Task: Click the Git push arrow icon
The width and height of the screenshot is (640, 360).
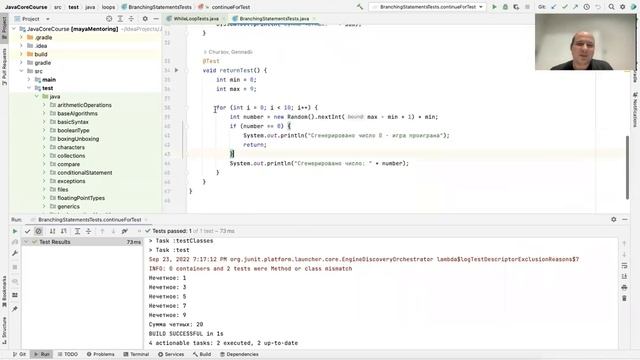Action: [x=576, y=7]
